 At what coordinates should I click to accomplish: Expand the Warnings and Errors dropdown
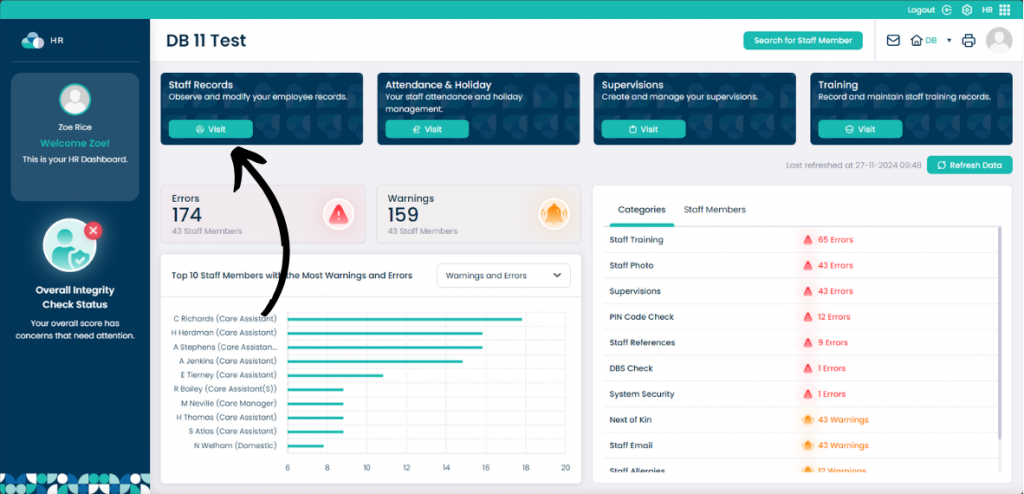pyautogui.click(x=504, y=276)
